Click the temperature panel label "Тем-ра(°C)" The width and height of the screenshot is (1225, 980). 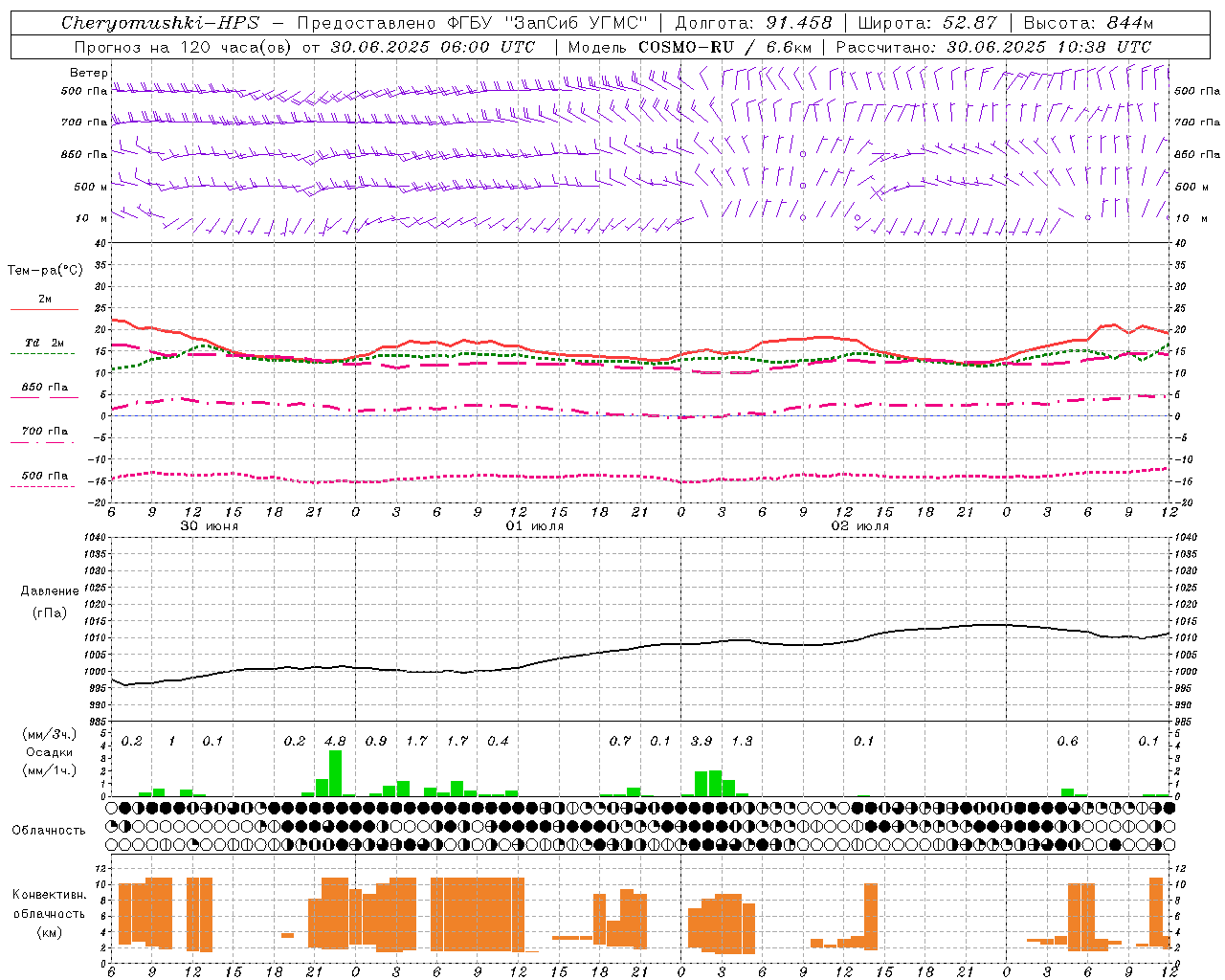coord(45,271)
